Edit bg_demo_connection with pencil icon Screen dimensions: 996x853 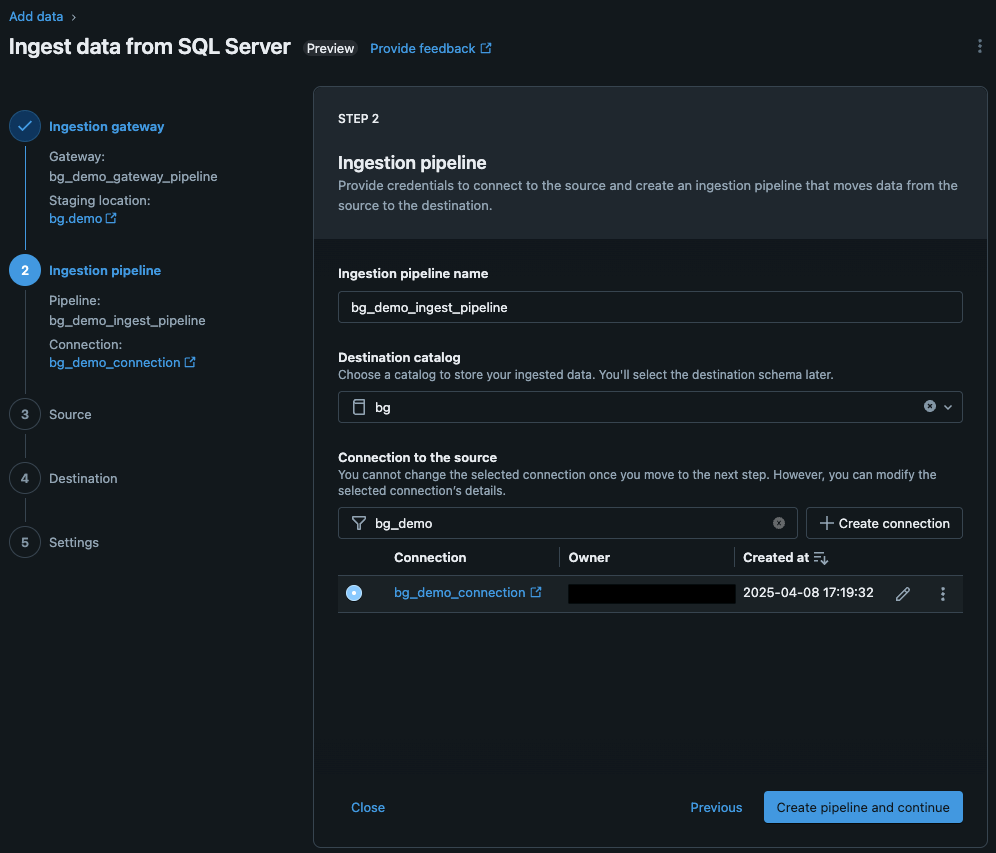pyautogui.click(x=903, y=594)
